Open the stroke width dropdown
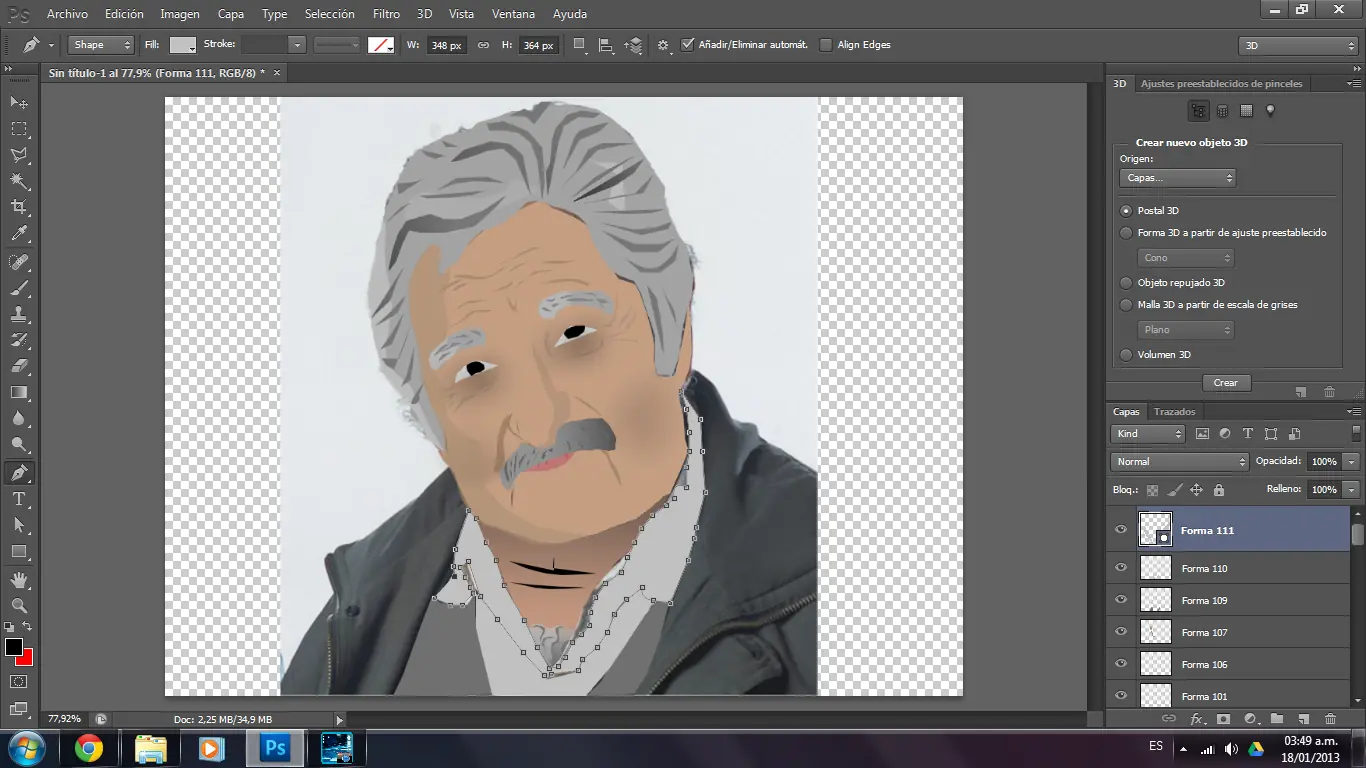 (x=296, y=45)
